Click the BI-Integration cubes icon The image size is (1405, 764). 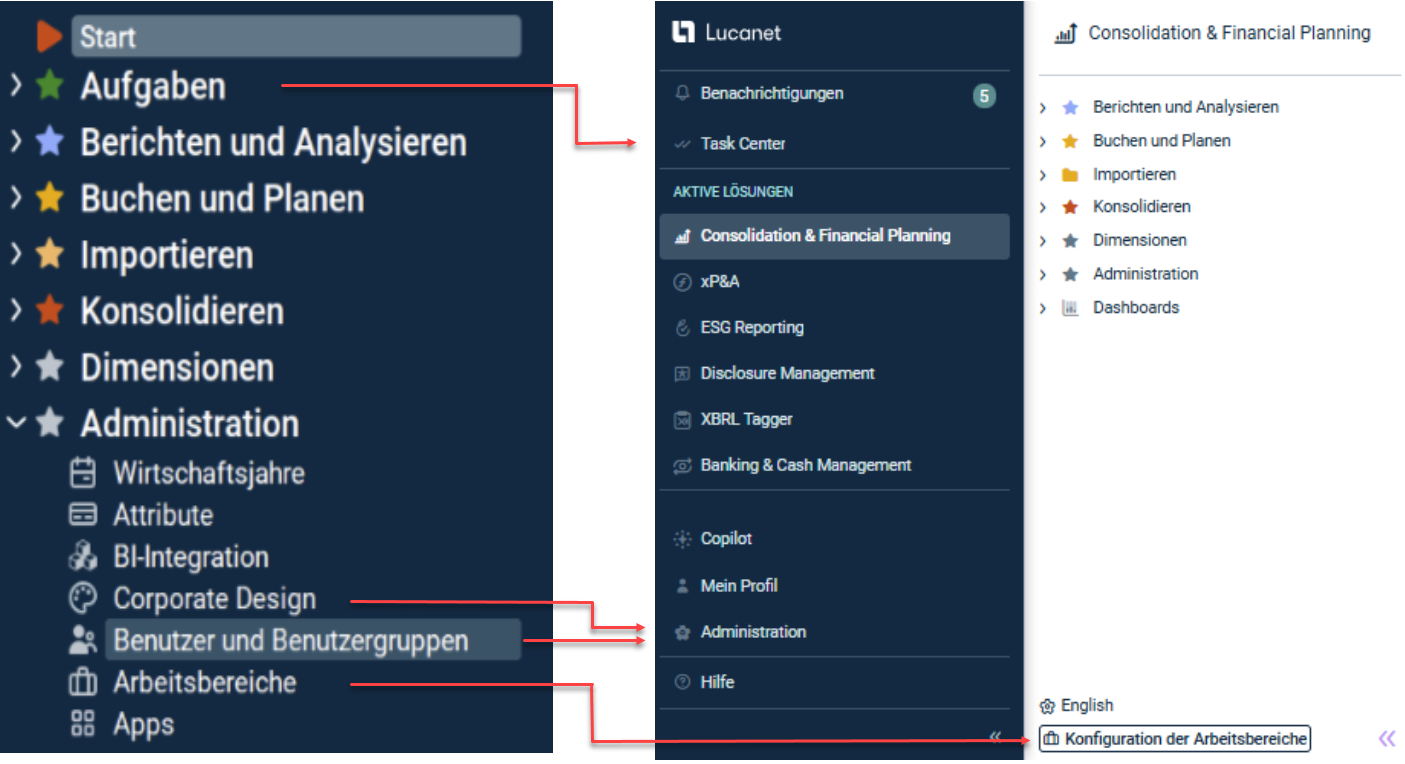pyautogui.click(x=83, y=556)
